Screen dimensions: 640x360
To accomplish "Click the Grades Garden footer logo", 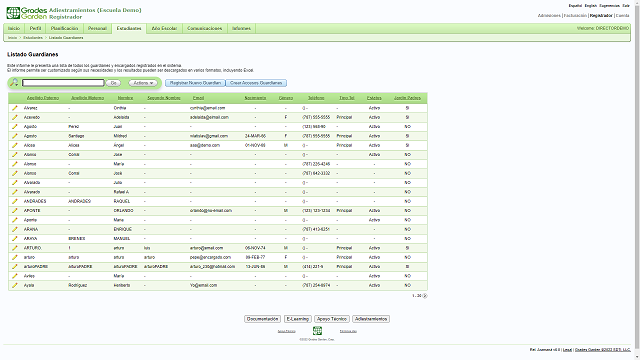I will pyautogui.click(x=317, y=331).
